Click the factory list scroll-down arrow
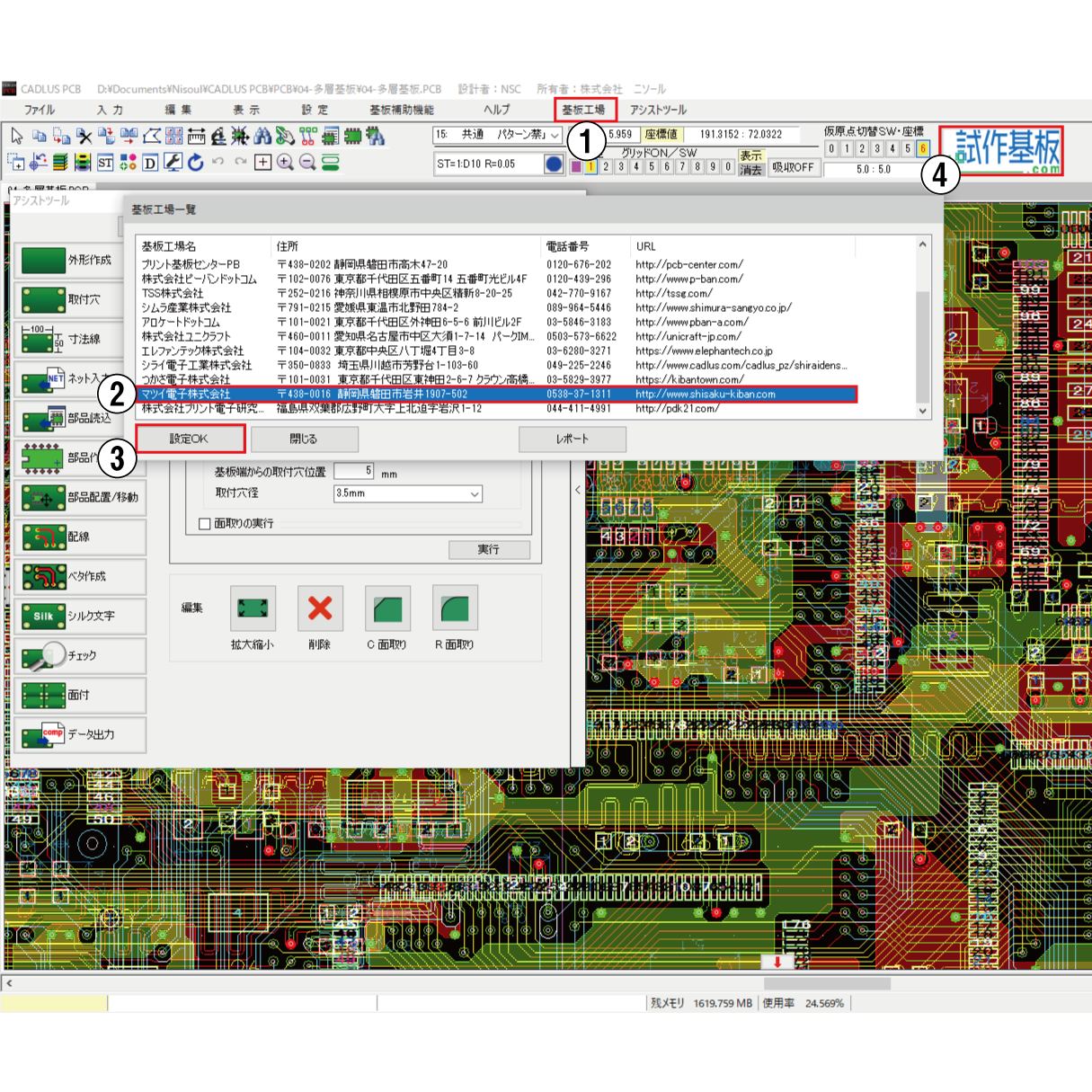Image resolution: width=1092 pixels, height=1092 pixels. pyautogui.click(x=922, y=411)
